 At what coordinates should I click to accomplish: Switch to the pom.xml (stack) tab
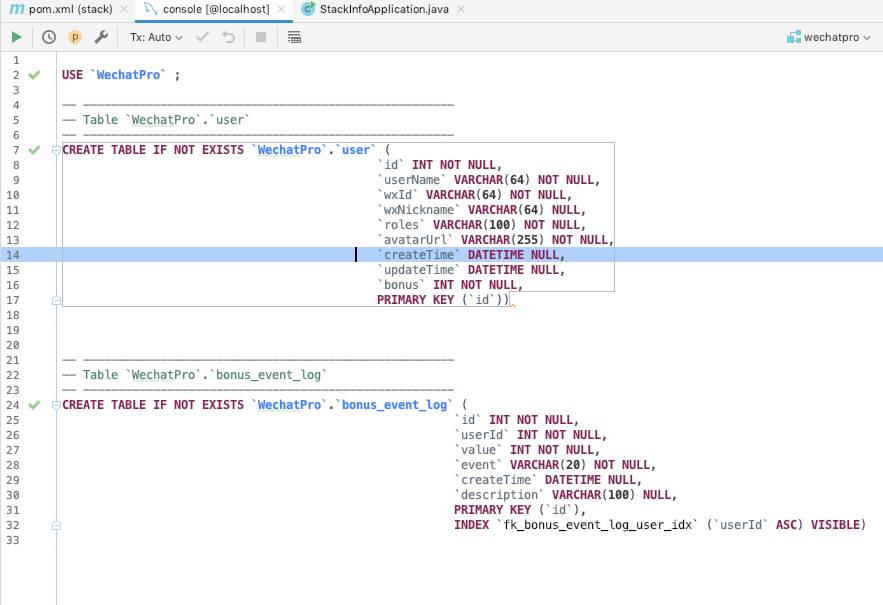pos(62,9)
